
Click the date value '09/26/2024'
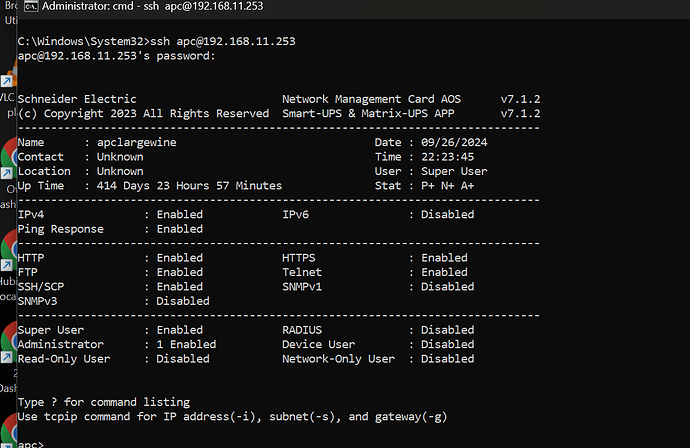pos(454,143)
